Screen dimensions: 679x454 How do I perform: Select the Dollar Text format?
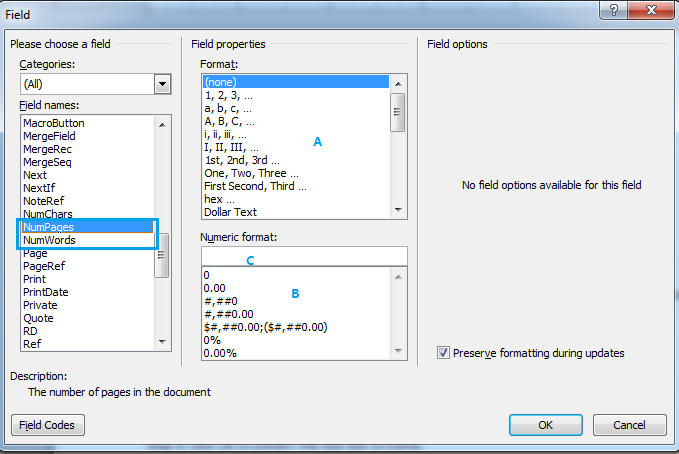point(231,212)
